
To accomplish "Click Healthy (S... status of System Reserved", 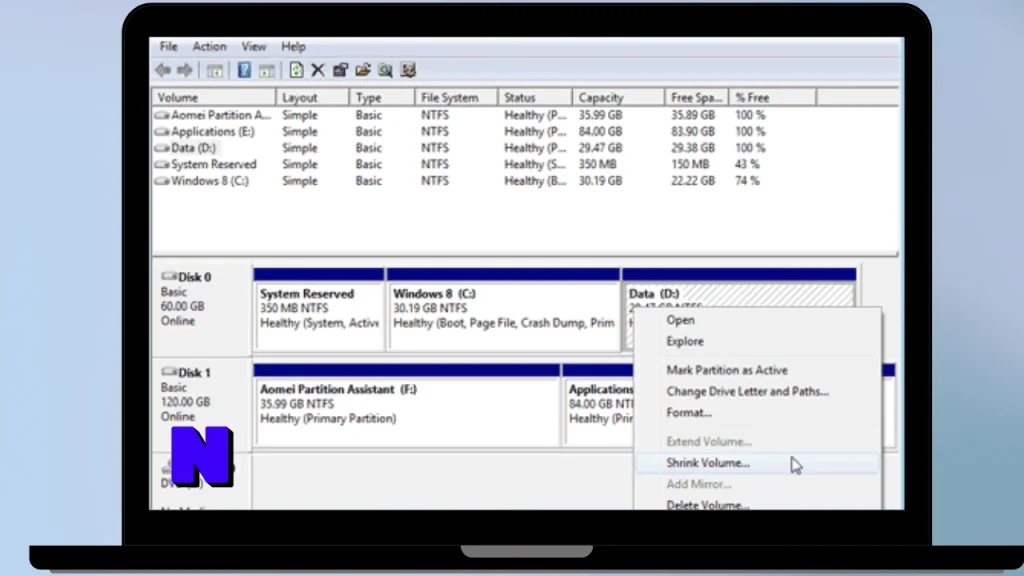I will tap(535, 165).
